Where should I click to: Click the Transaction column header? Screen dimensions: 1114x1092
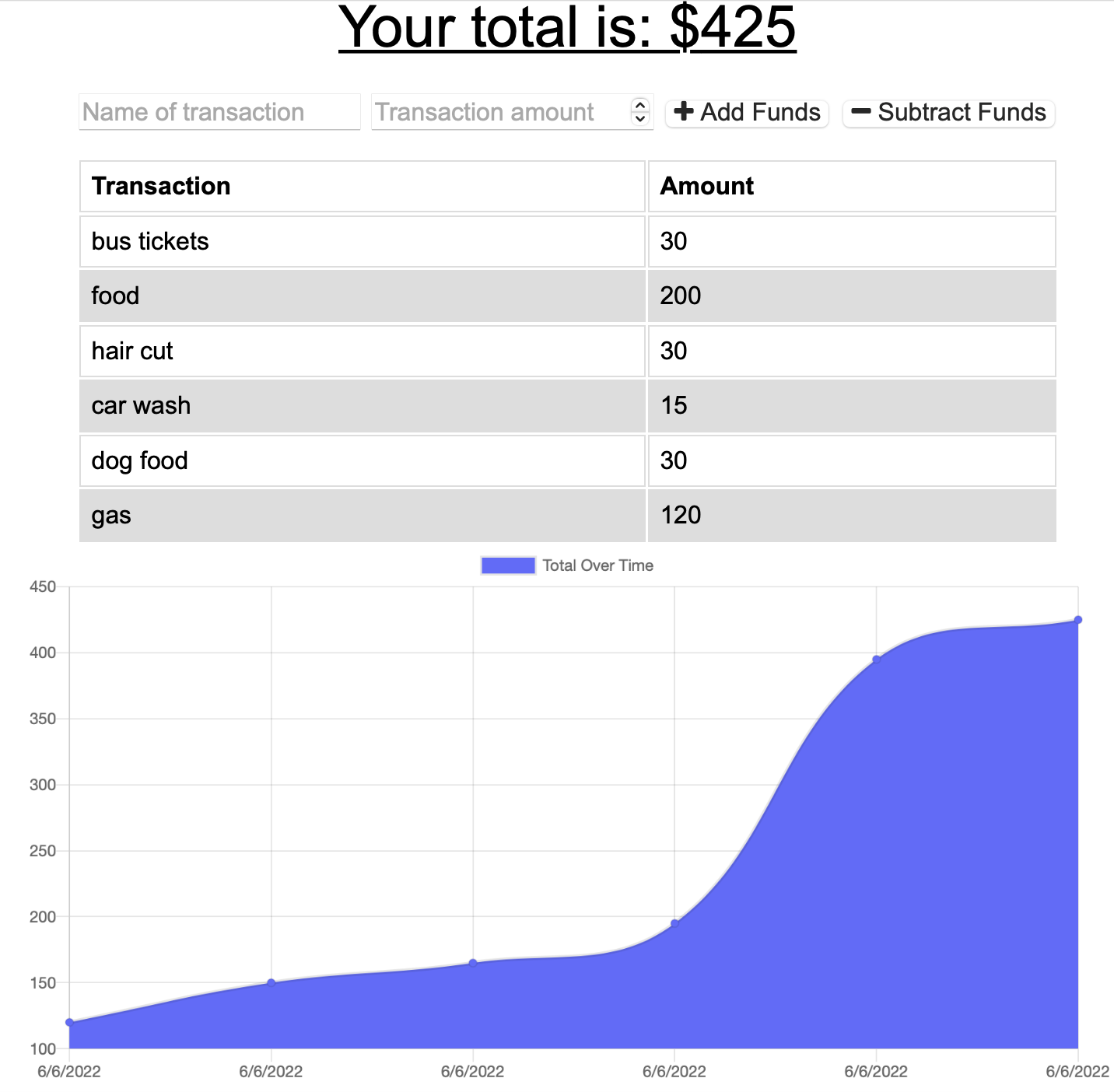[161, 186]
